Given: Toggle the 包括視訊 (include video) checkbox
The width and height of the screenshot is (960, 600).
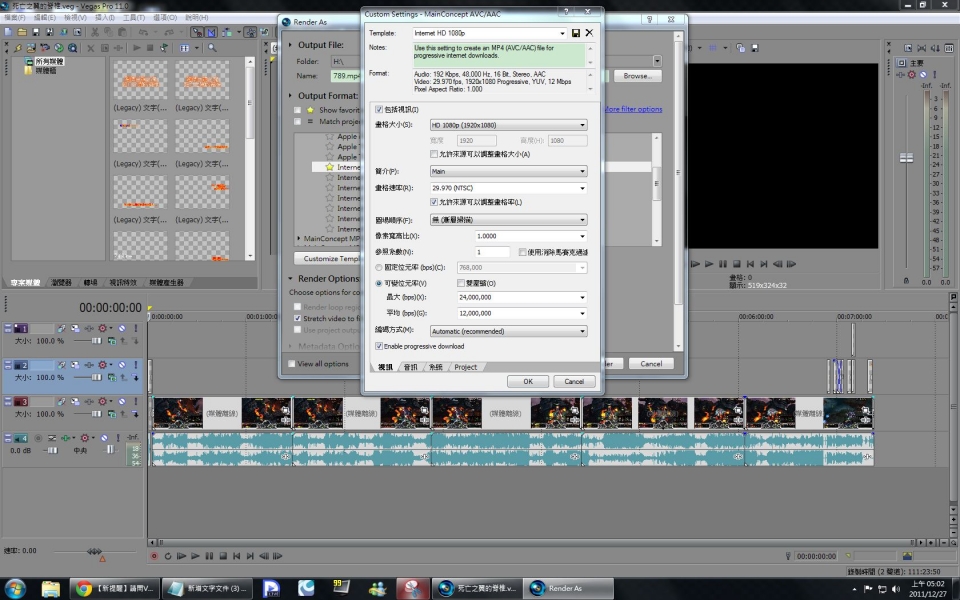Looking at the screenshot, I should [379, 109].
